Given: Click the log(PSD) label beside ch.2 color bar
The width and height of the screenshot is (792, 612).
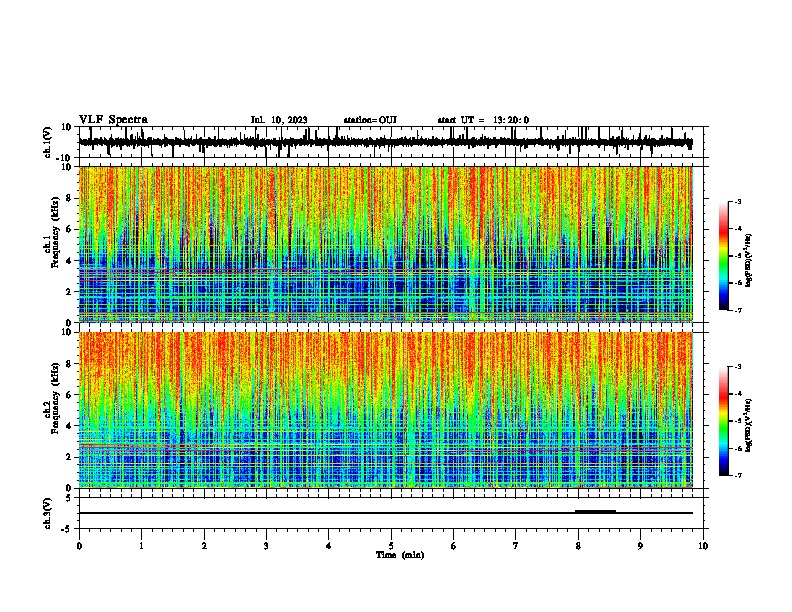Looking at the screenshot, I should point(749,426).
